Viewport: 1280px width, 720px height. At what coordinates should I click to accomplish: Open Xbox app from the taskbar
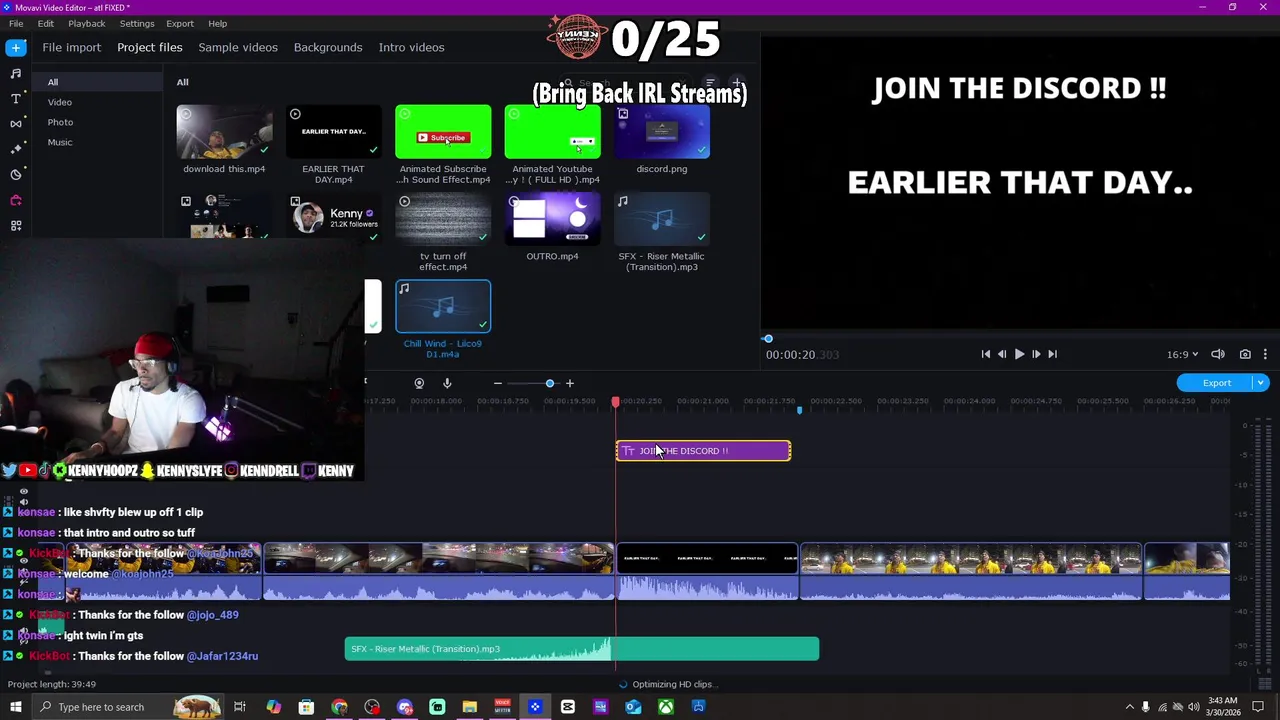[x=666, y=707]
